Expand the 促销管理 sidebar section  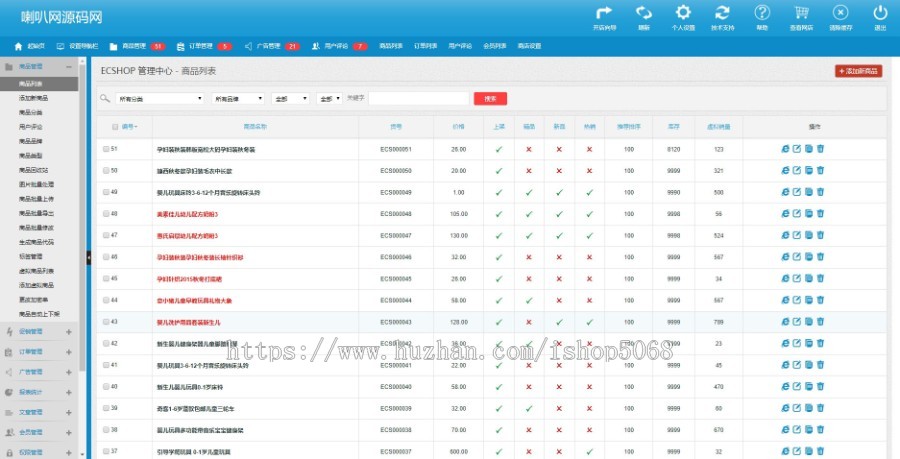click(69, 332)
